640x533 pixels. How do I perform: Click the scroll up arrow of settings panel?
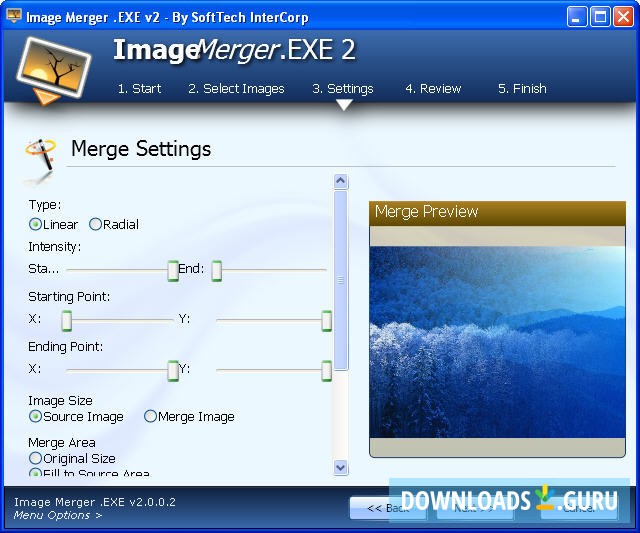pos(341,181)
